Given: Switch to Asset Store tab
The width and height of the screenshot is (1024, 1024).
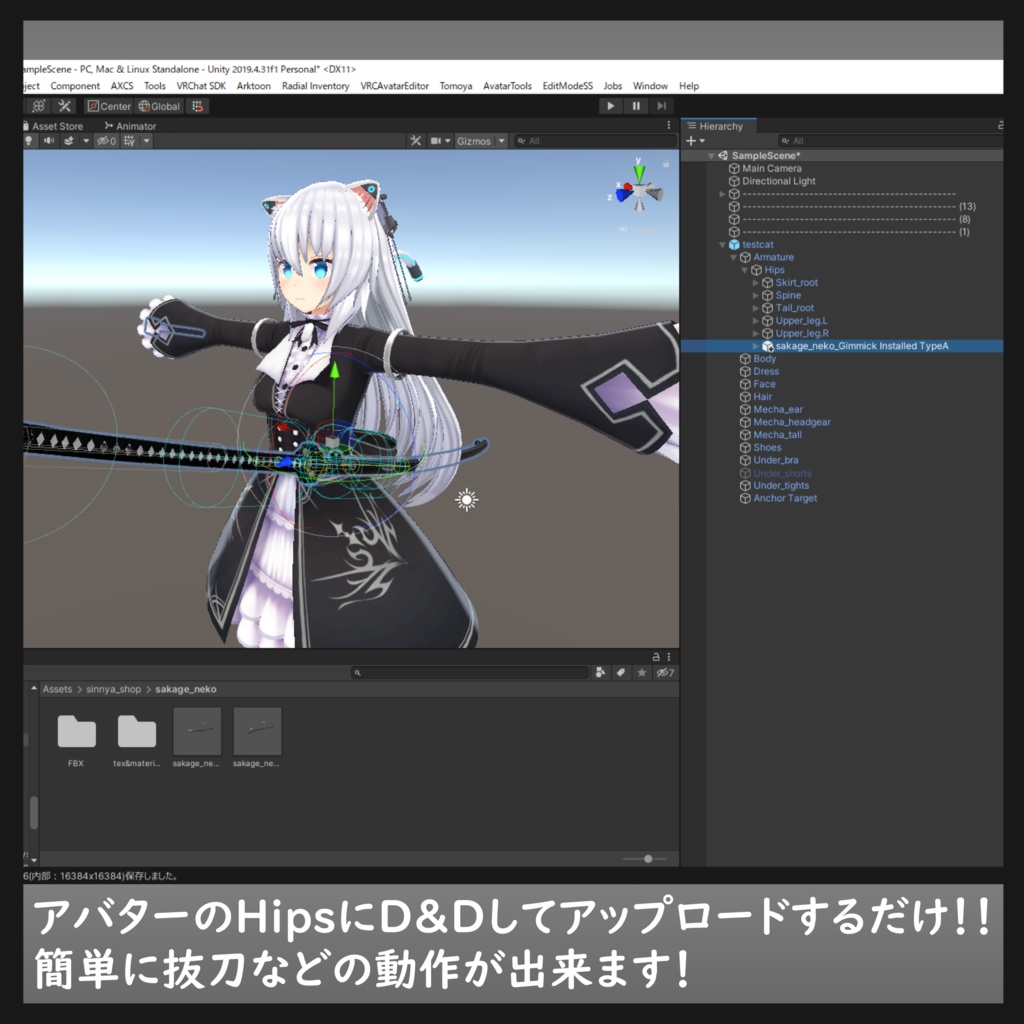Looking at the screenshot, I should (54, 126).
